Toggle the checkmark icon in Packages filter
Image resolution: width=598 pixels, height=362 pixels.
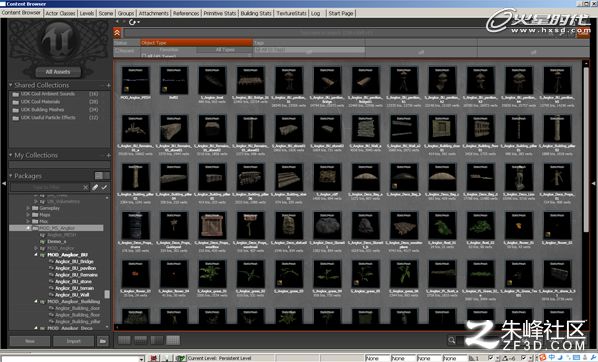[104, 187]
